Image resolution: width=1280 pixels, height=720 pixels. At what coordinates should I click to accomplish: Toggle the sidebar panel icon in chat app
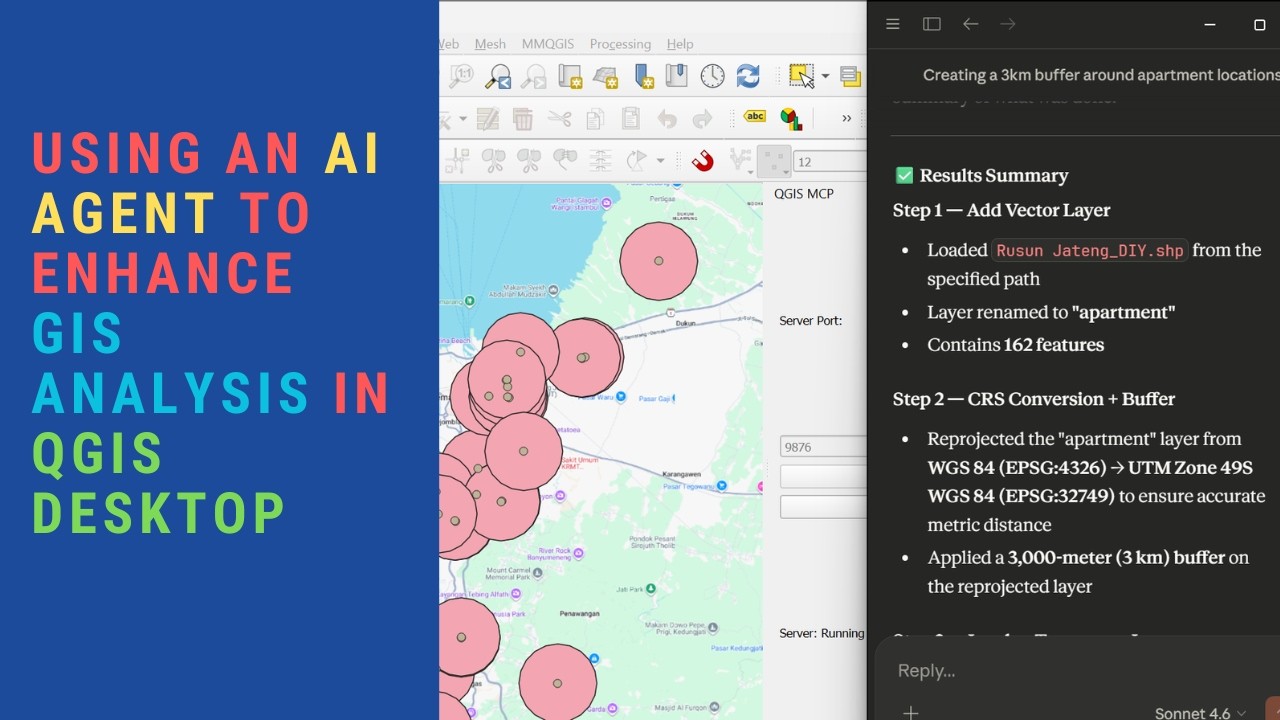click(932, 24)
